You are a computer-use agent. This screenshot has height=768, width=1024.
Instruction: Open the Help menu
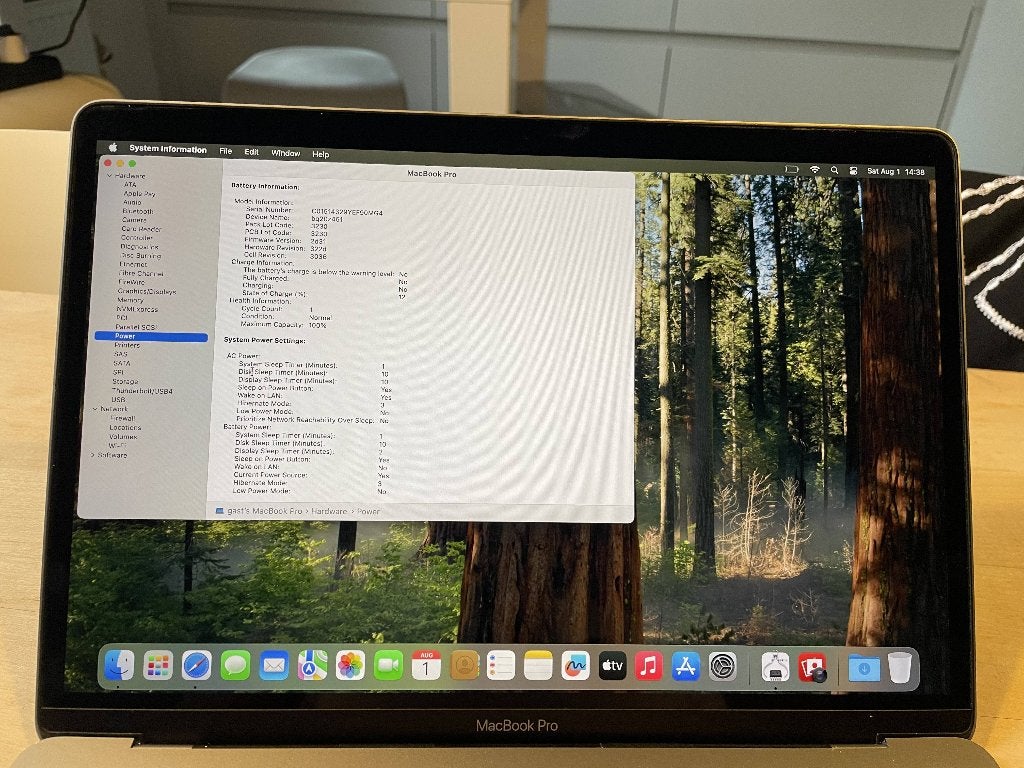click(321, 154)
